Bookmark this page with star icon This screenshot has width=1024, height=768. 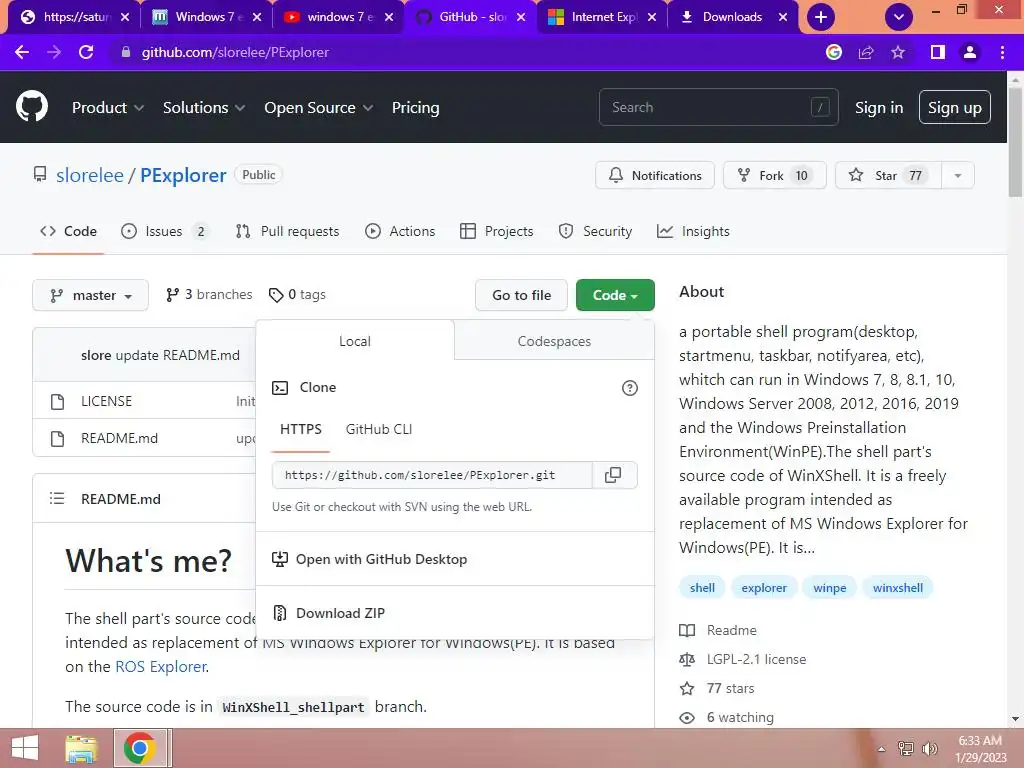[x=898, y=52]
